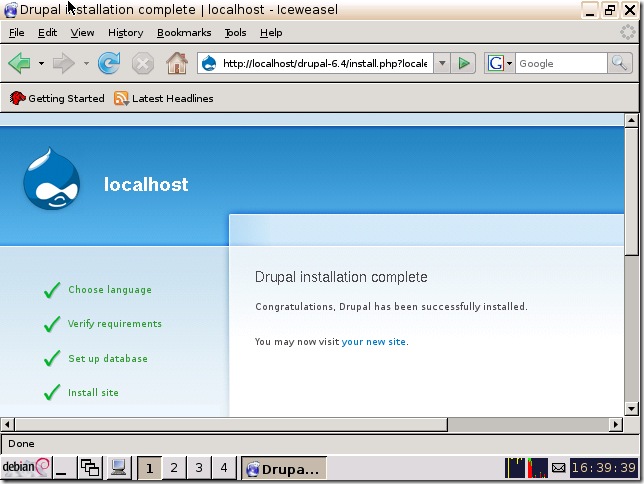Click the Drupal favicon in address bar
Screen dimensions: 644x484
click(x=209, y=63)
